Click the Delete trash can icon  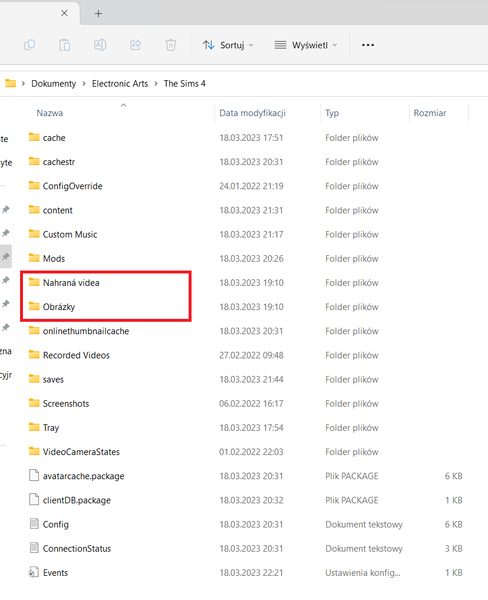(x=171, y=45)
